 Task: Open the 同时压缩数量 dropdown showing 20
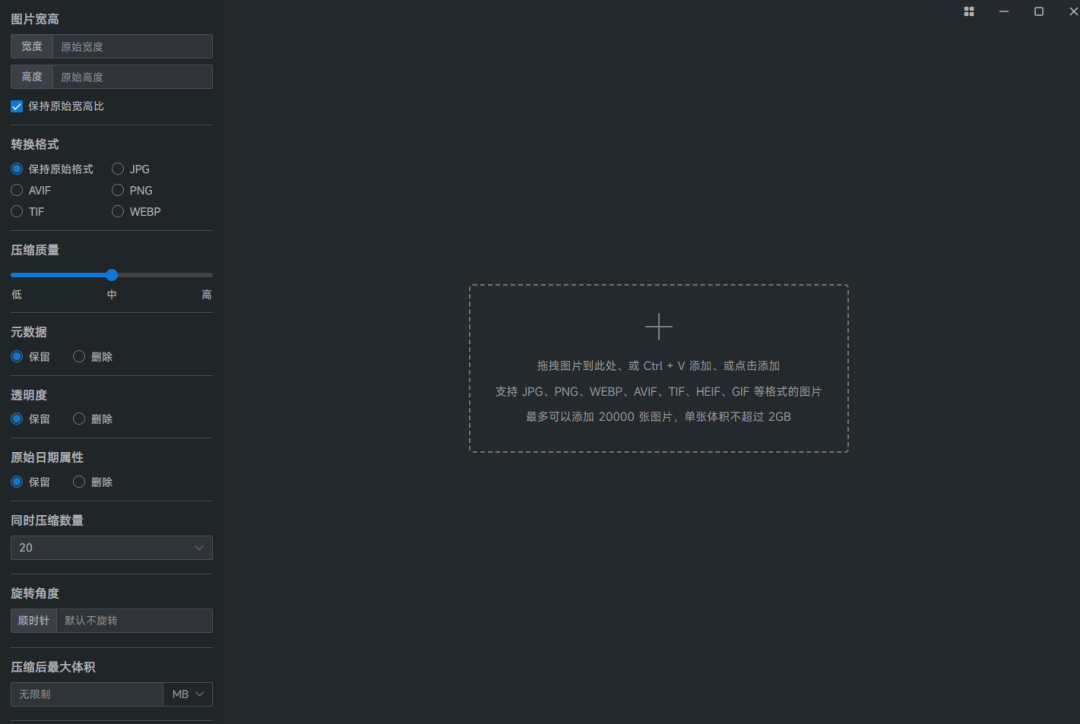pos(112,548)
